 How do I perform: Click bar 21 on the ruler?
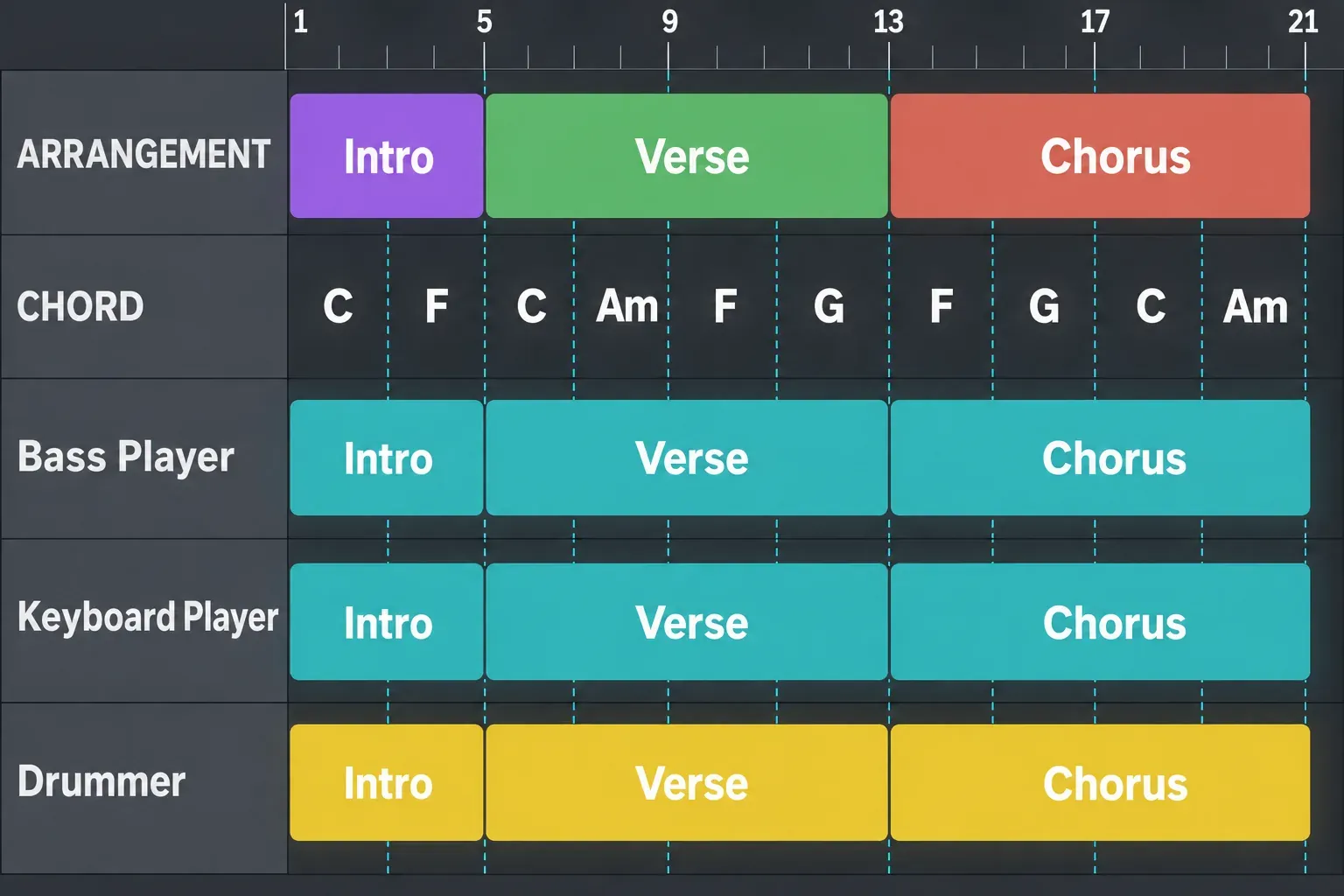(1303, 22)
